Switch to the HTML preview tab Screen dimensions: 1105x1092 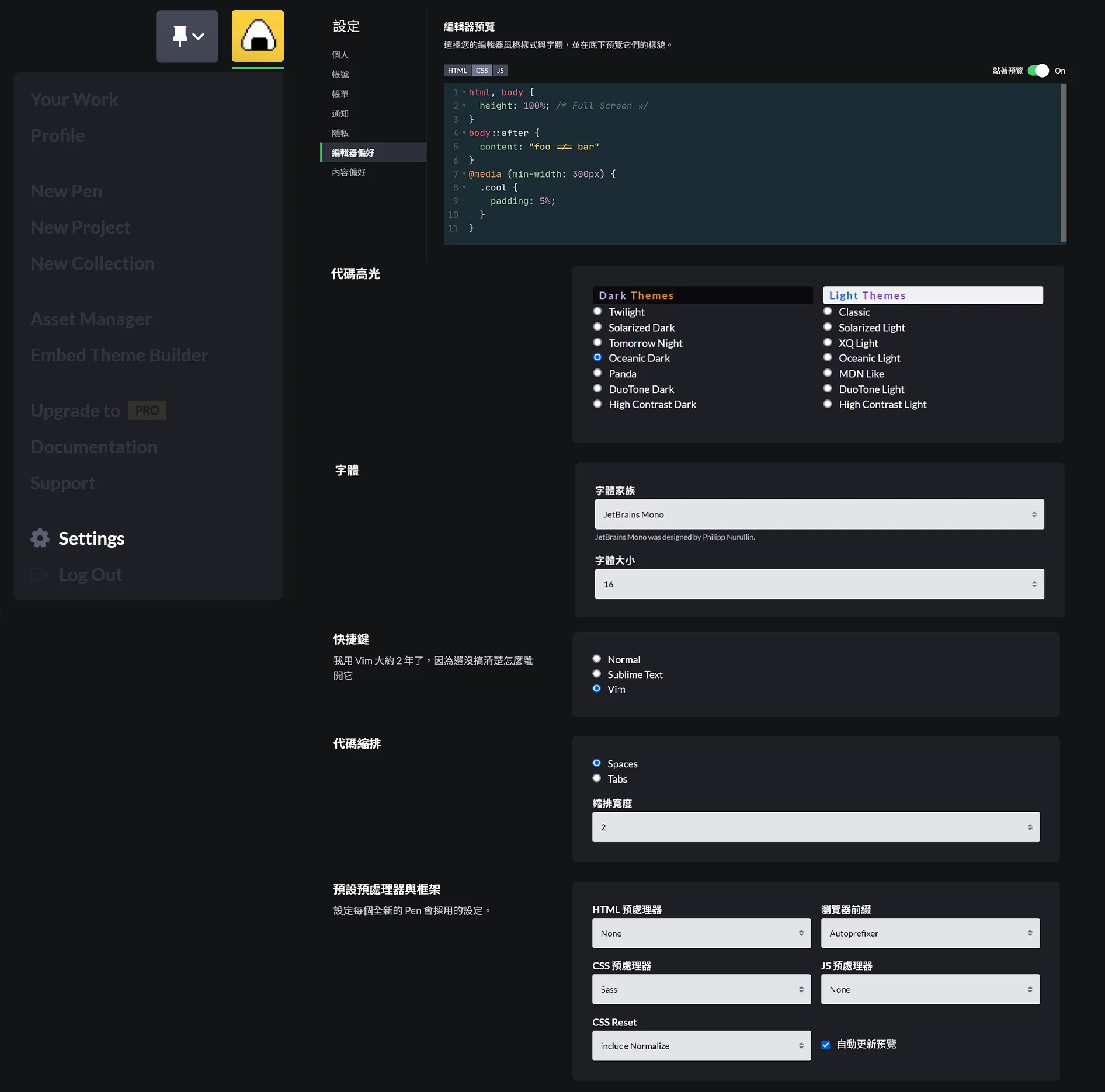click(x=457, y=71)
